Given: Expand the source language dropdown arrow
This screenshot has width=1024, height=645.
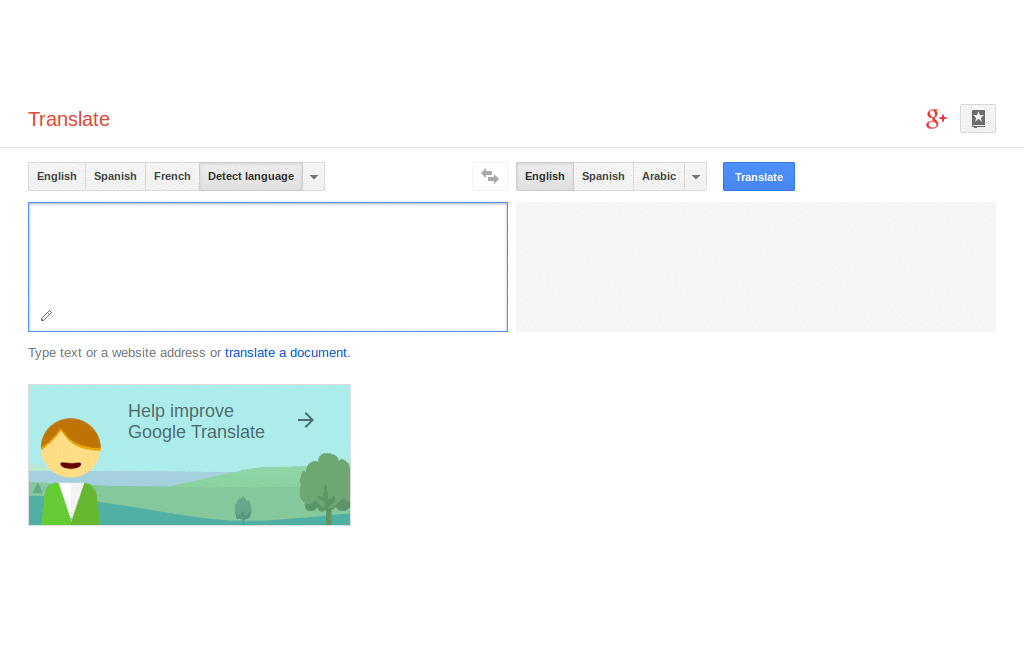Looking at the screenshot, I should tap(313, 176).
